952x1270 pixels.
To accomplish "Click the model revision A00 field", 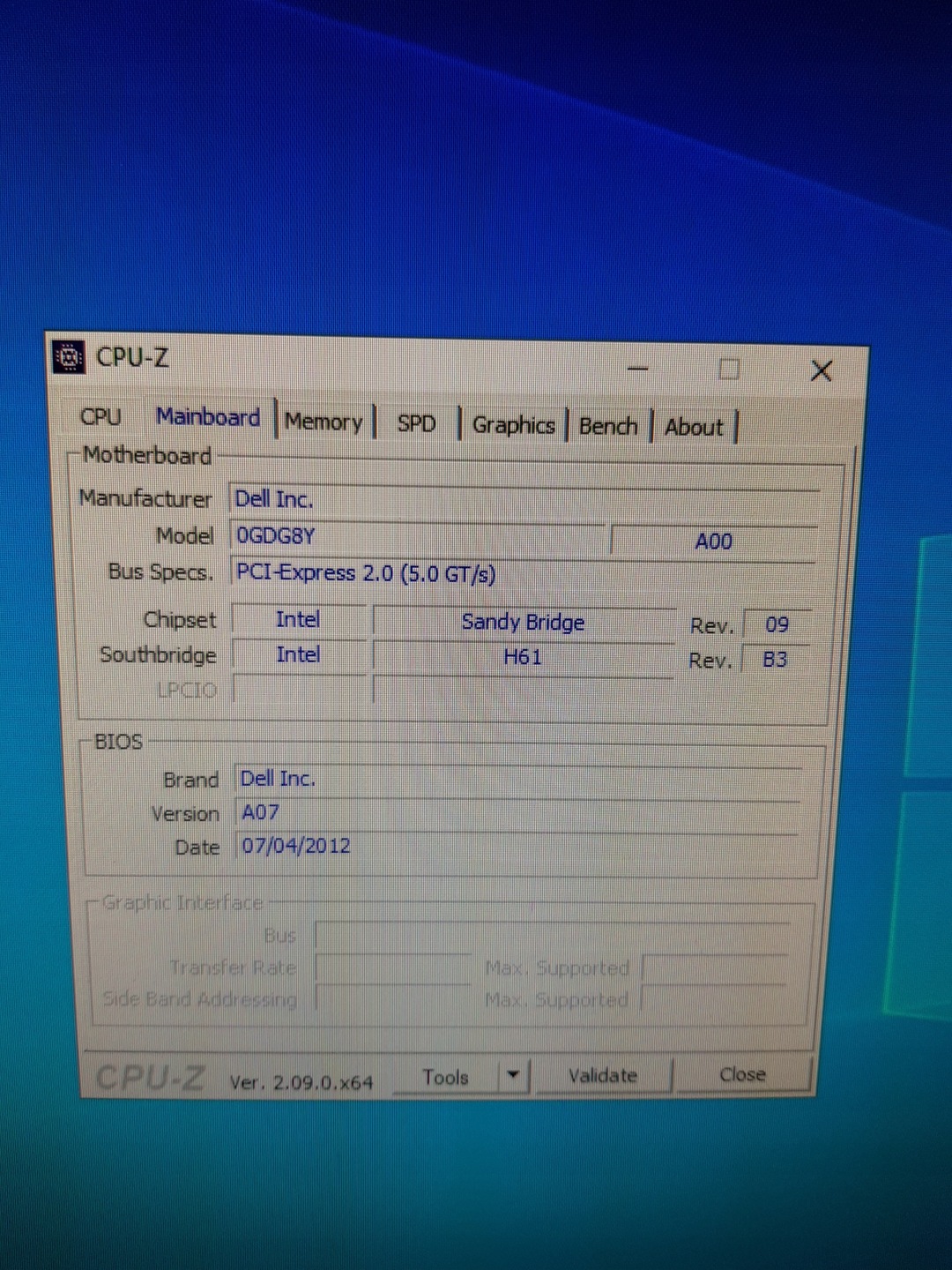I will (714, 542).
